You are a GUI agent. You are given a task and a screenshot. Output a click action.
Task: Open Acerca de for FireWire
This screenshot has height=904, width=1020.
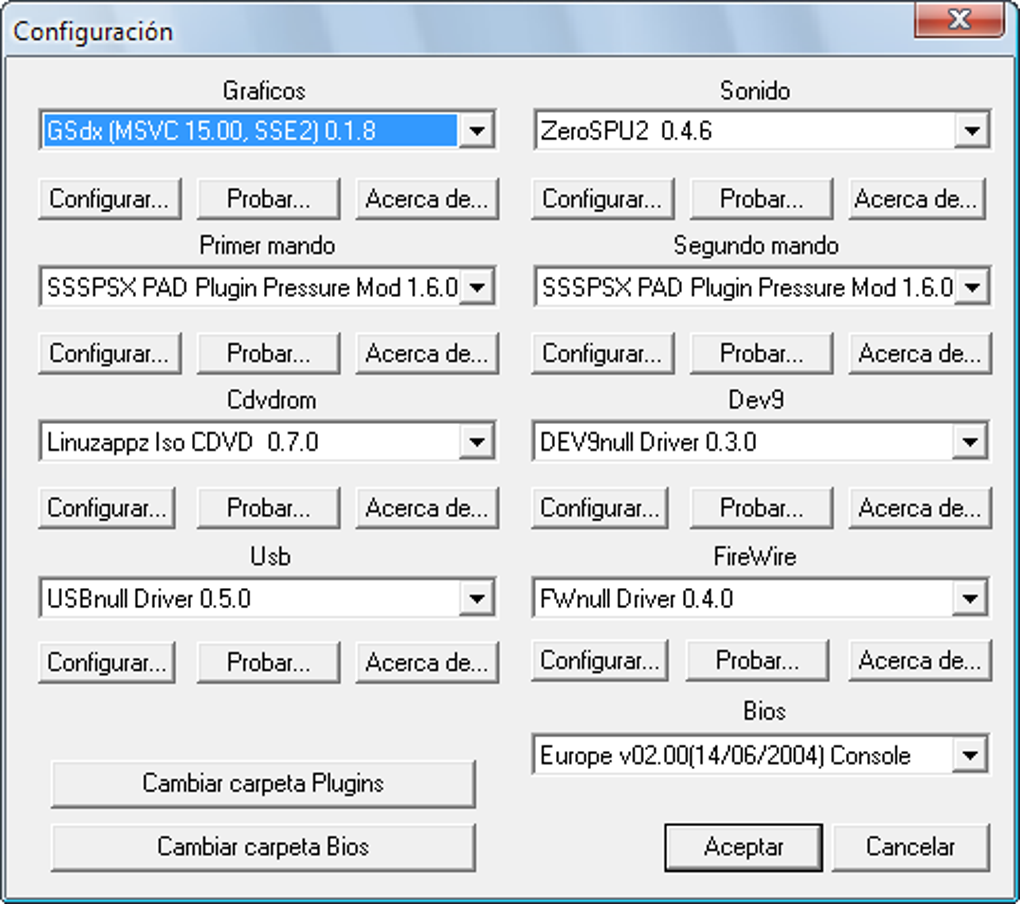pyautogui.click(x=920, y=661)
